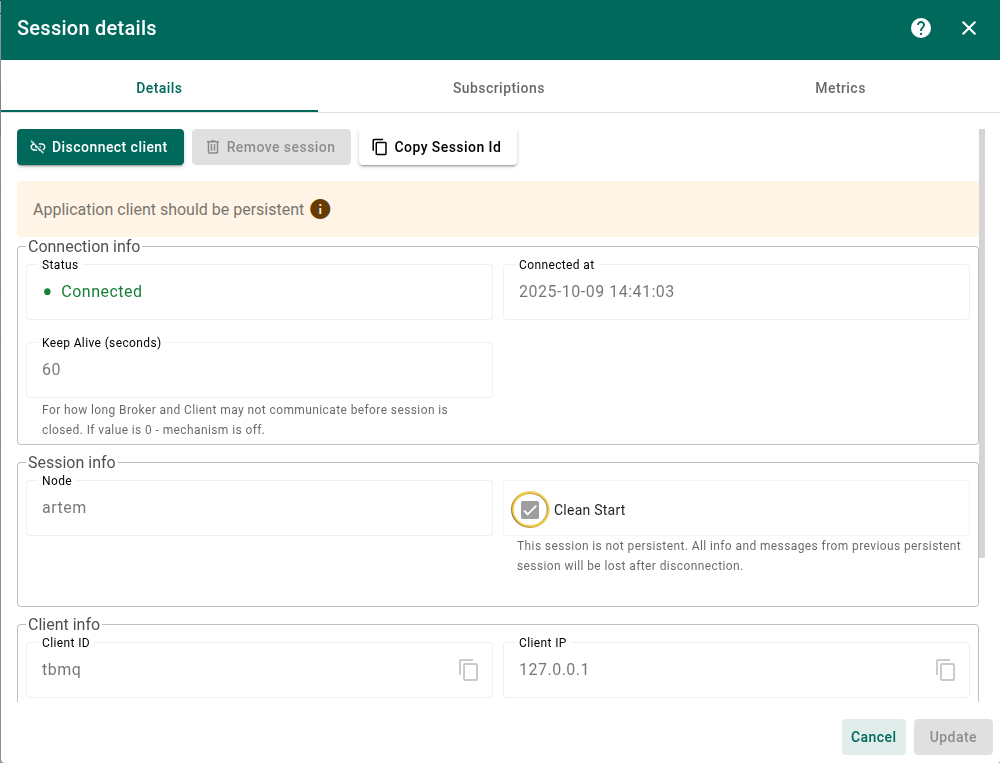Screen dimensions: 1000x763
Task: Open the Metrics tab
Action: click(x=839, y=88)
